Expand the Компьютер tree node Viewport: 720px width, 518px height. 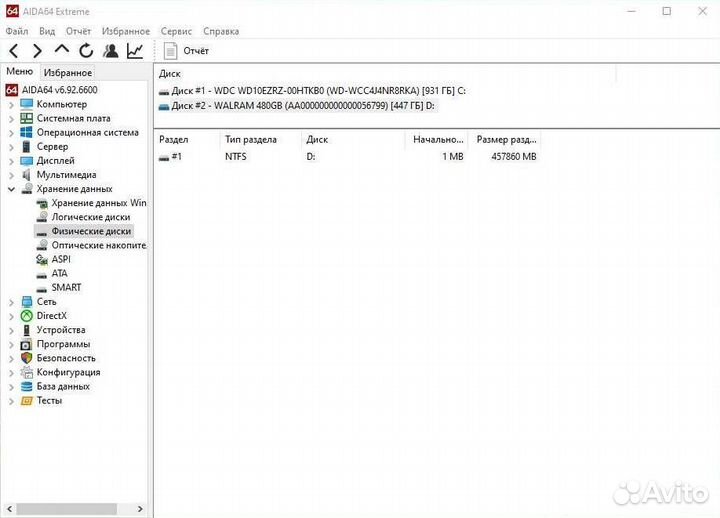[12, 105]
